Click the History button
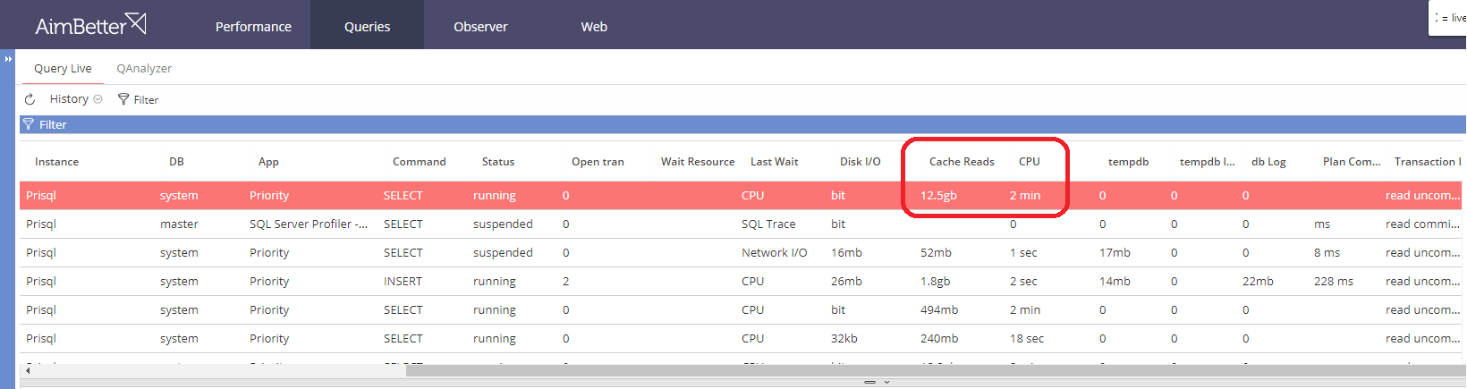 click(x=69, y=99)
